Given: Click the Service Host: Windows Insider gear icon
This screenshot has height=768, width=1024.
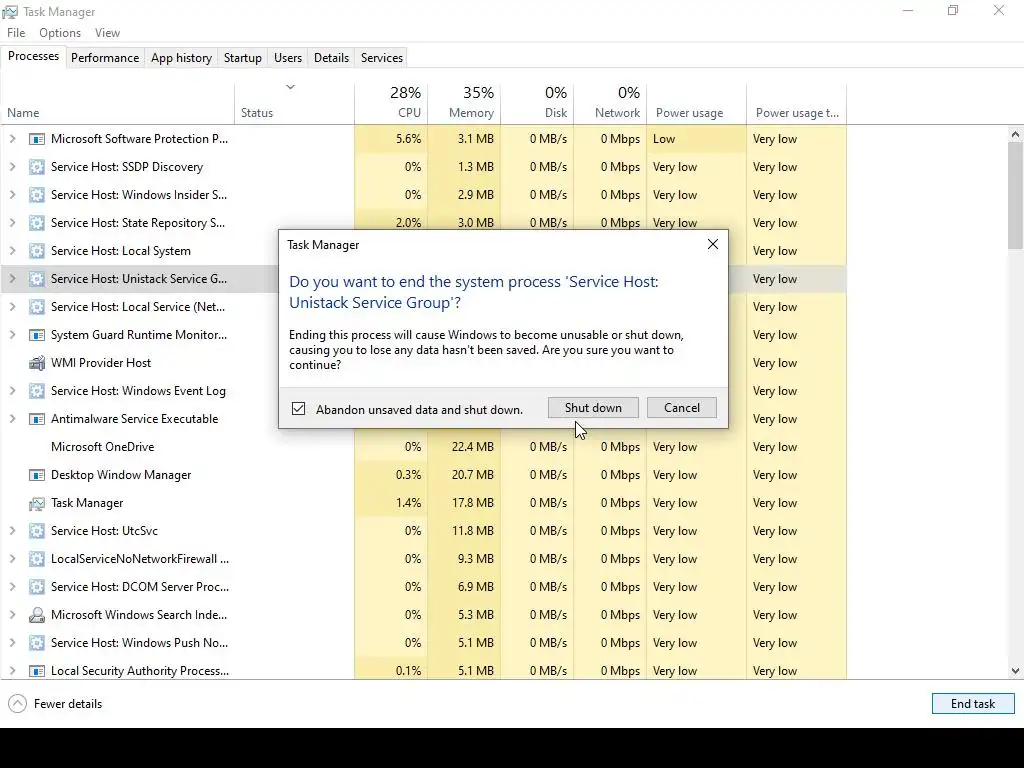Looking at the screenshot, I should 37,195.
